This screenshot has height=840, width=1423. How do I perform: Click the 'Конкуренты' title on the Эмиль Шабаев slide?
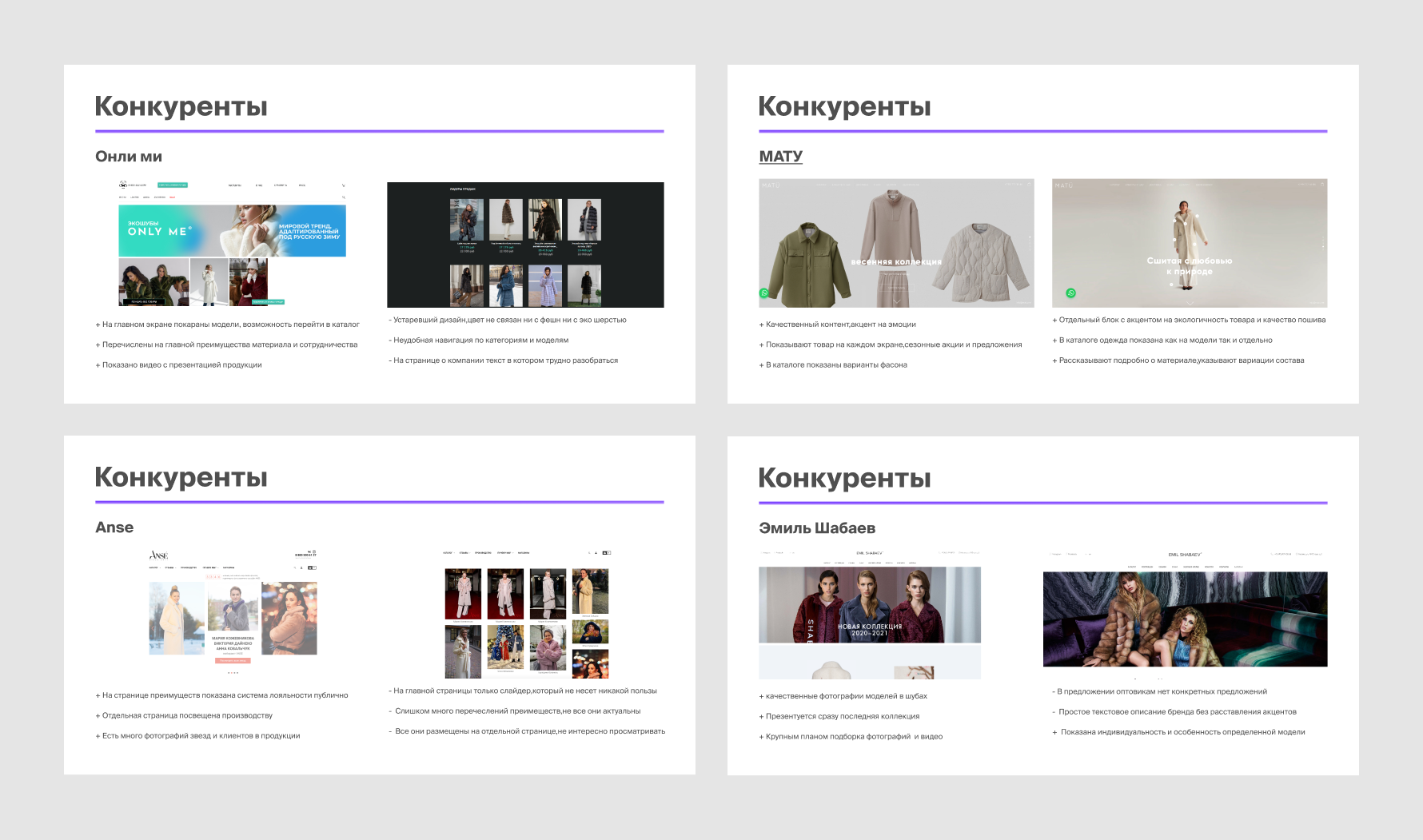(x=845, y=478)
